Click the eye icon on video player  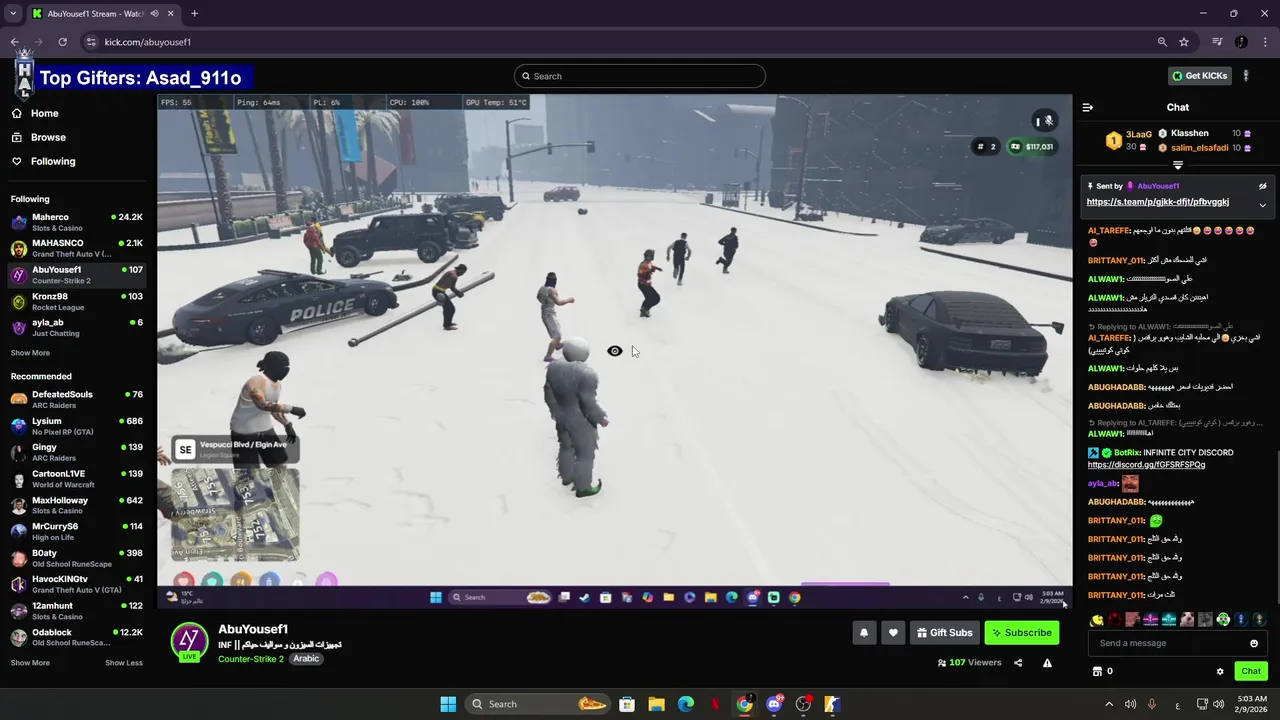(614, 351)
